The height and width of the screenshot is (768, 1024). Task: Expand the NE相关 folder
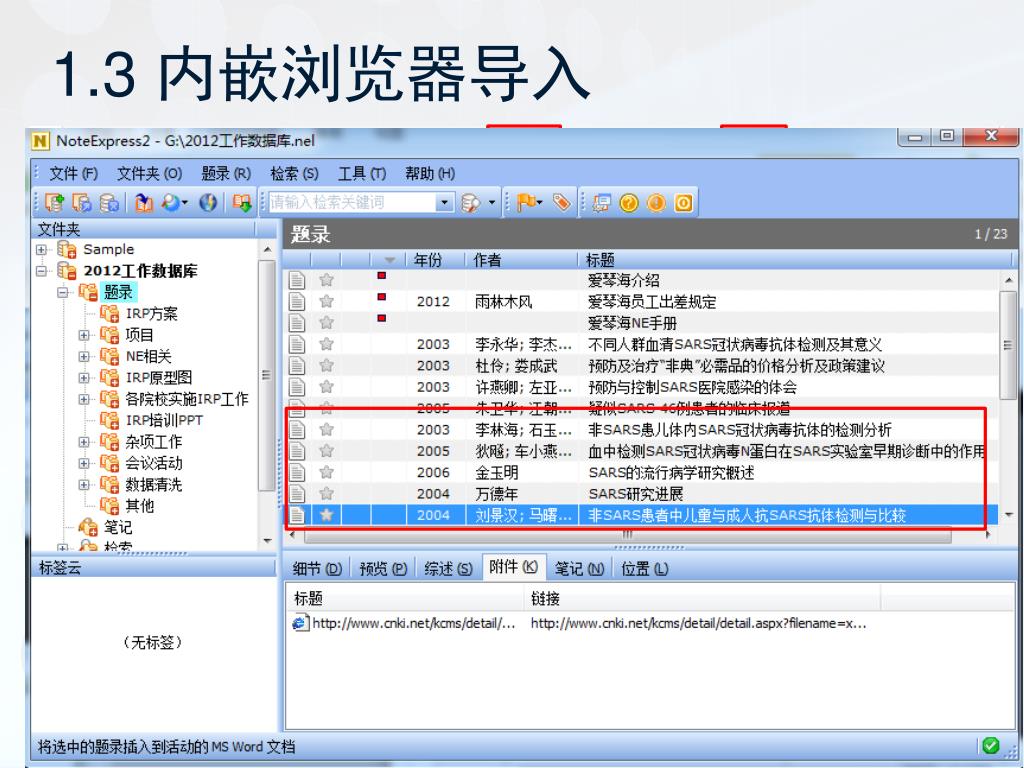(84, 356)
